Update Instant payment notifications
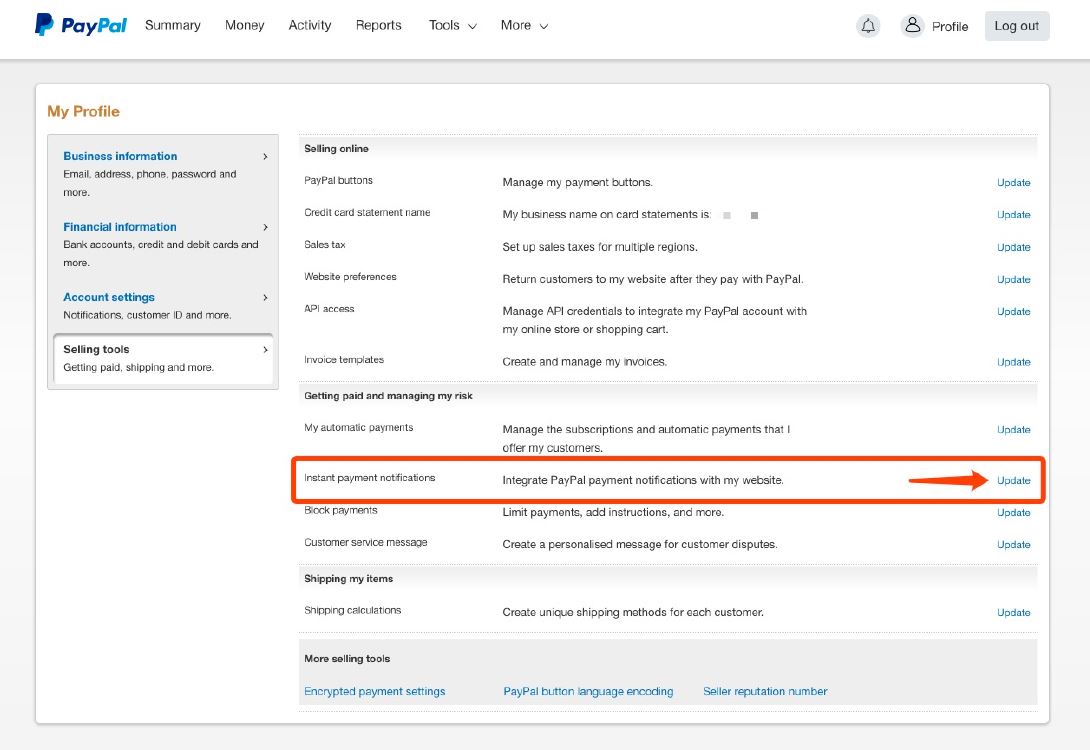 [x=1014, y=480]
